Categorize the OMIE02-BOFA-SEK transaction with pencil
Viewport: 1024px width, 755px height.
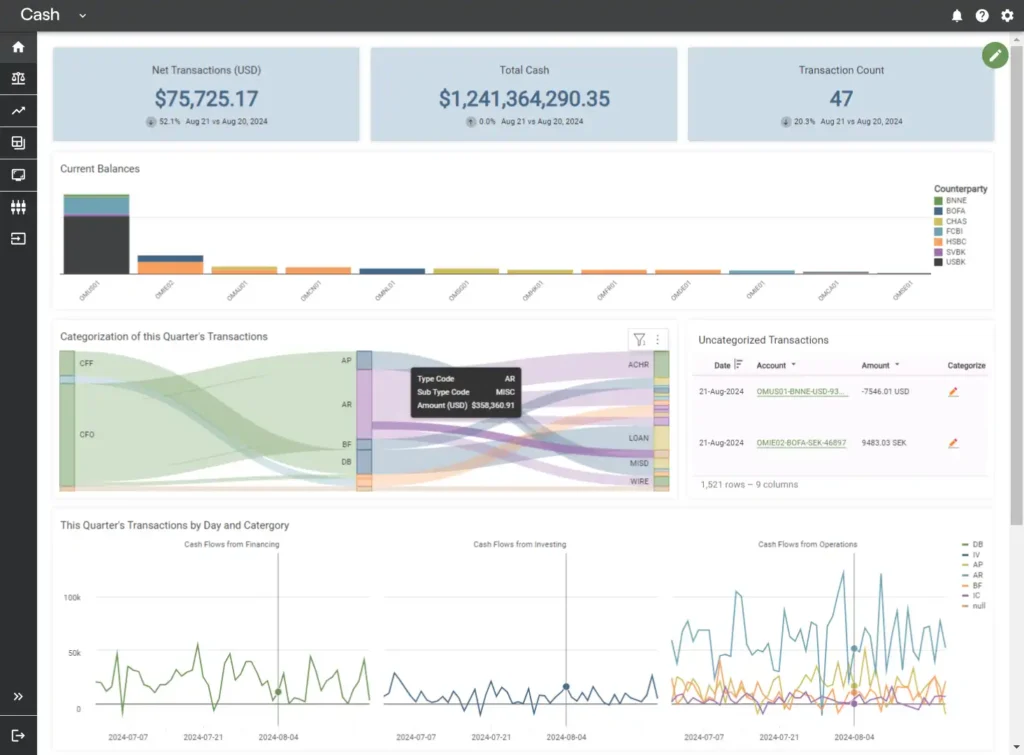click(953, 443)
